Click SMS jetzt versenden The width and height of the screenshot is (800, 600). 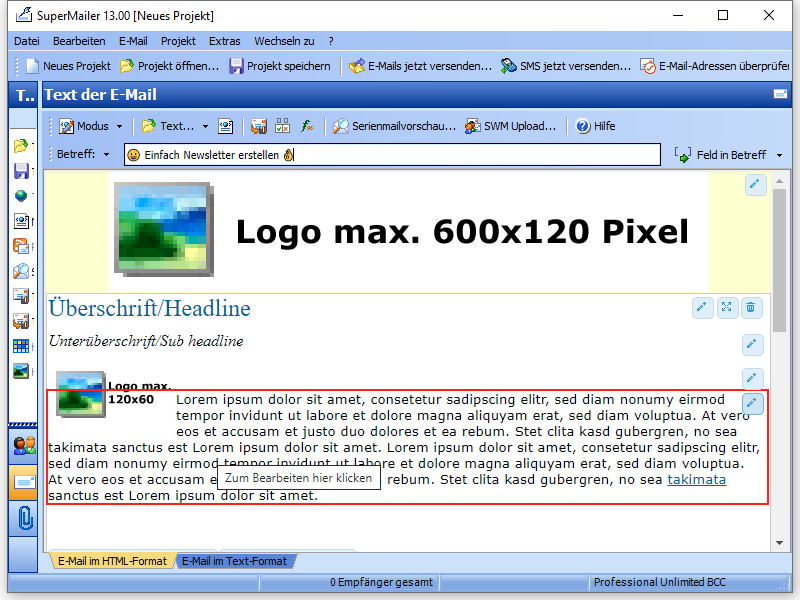click(566, 66)
